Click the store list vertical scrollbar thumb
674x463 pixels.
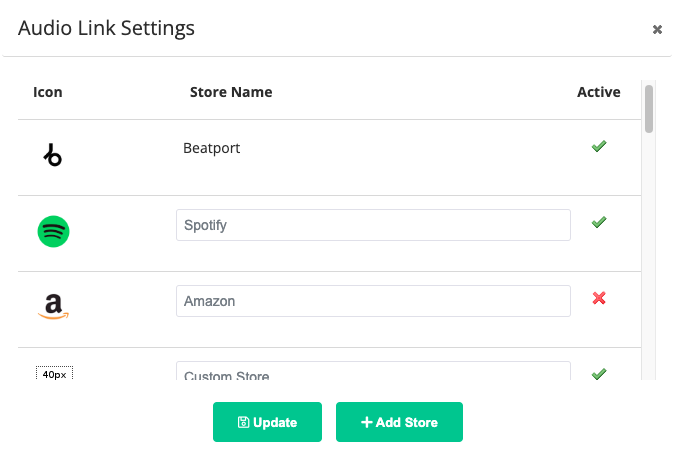click(649, 109)
